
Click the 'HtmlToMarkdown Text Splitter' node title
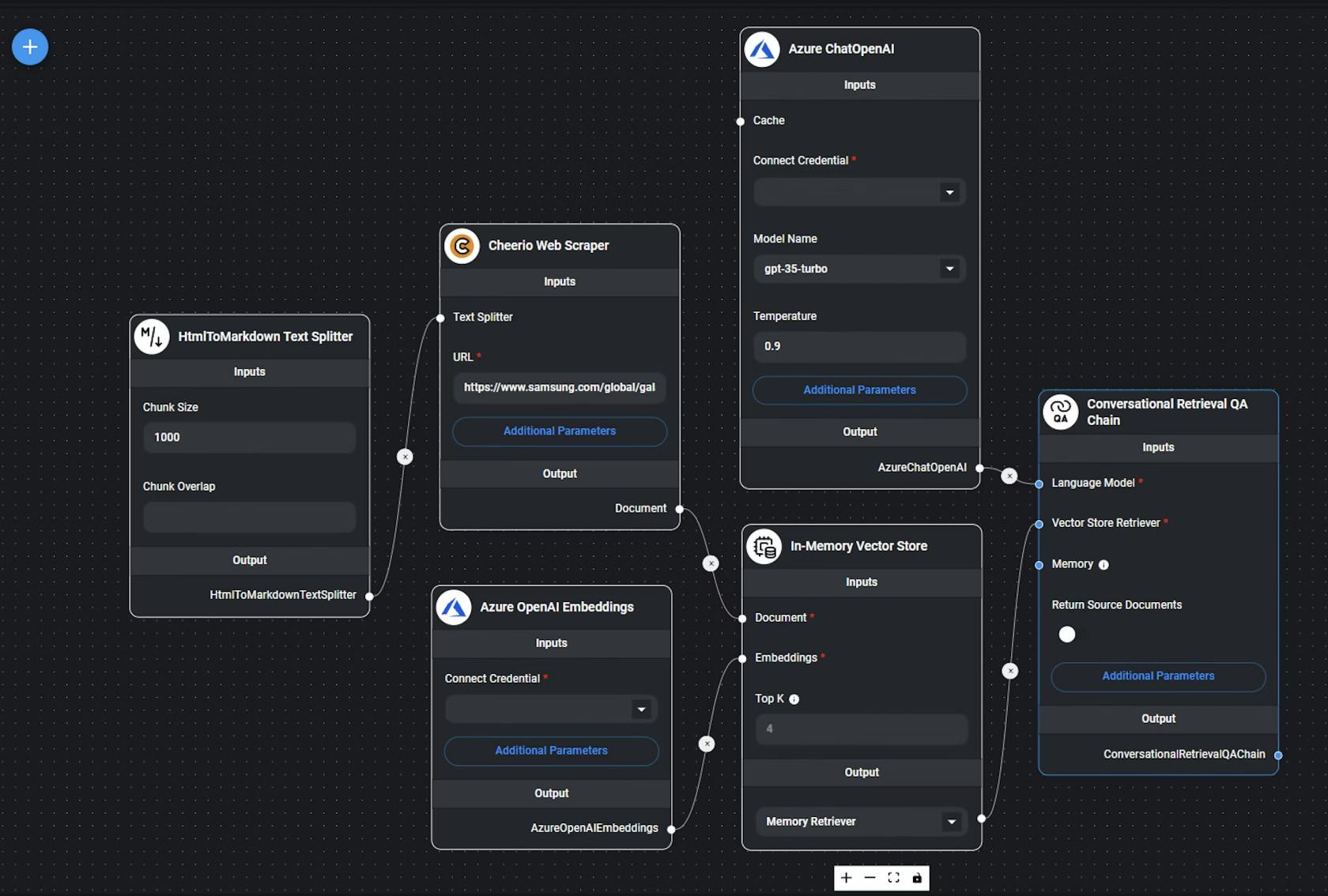pyautogui.click(x=266, y=337)
